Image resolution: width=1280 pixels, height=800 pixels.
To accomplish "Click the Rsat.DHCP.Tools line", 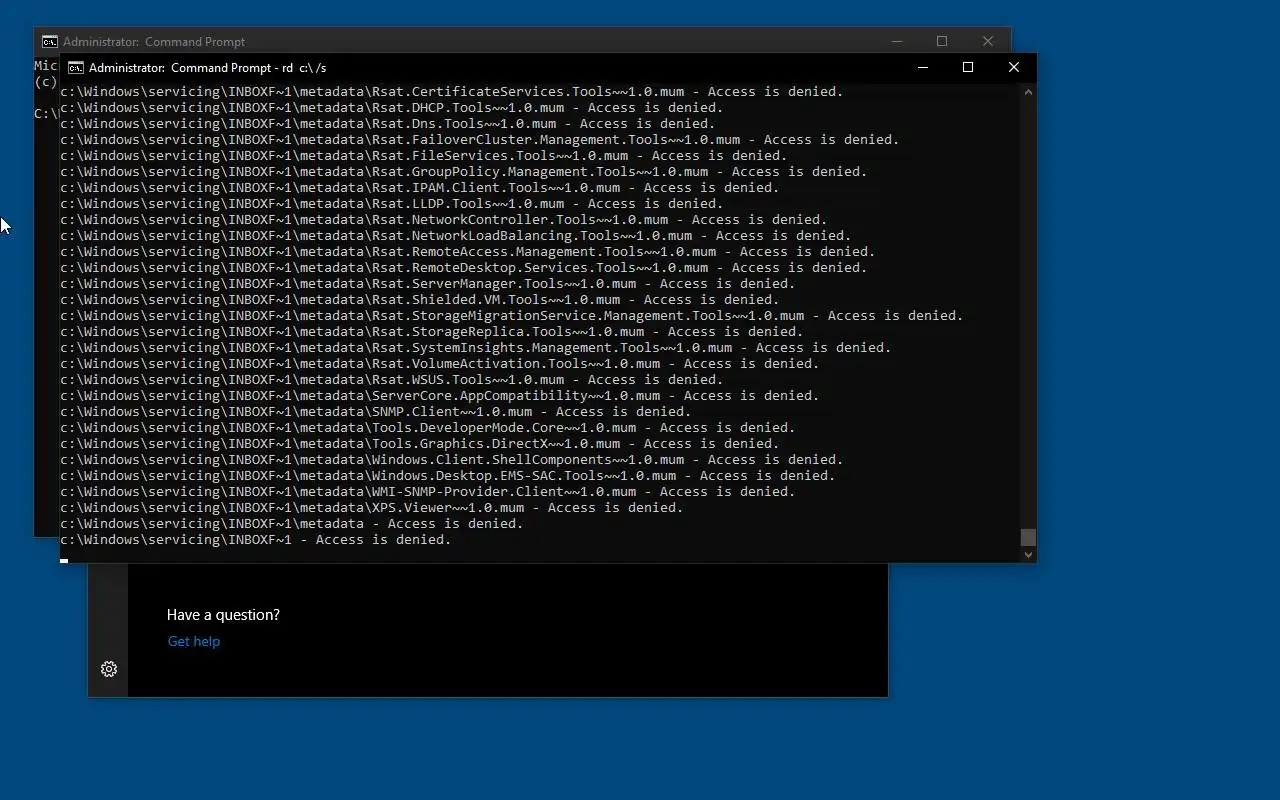I will pyautogui.click(x=392, y=108).
